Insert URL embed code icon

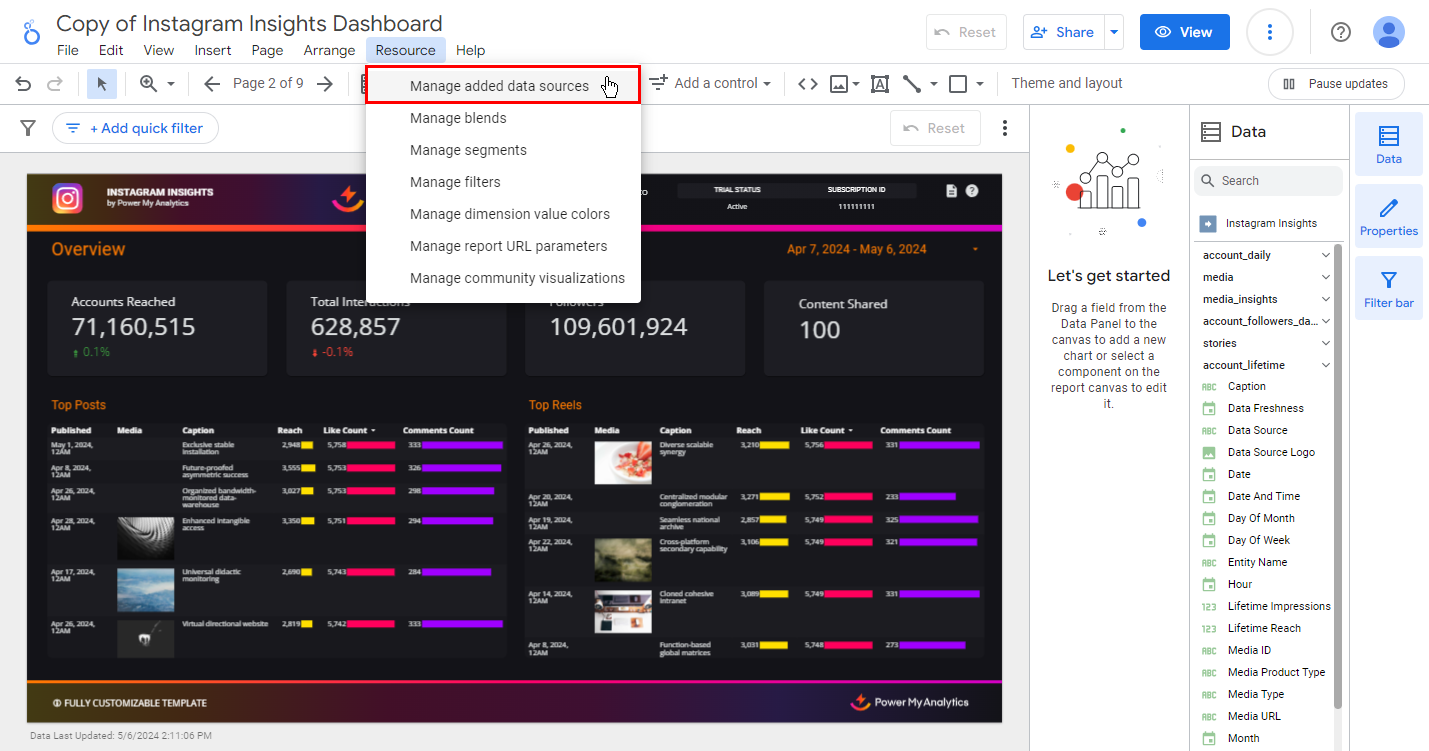coord(807,84)
